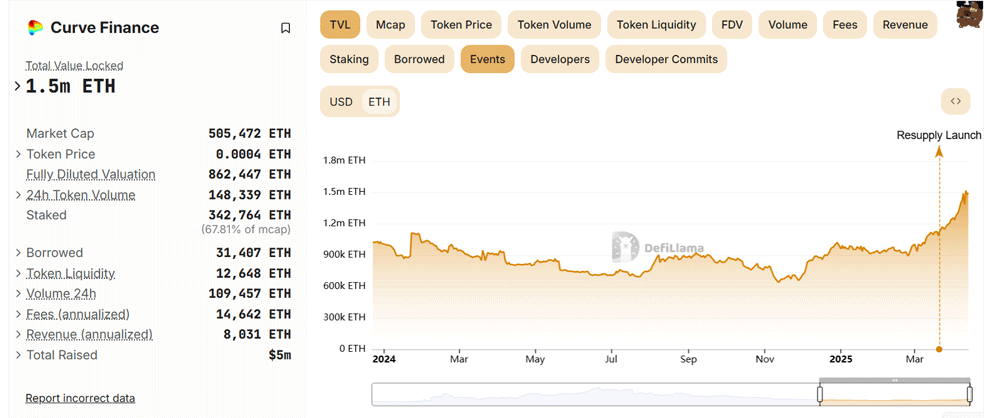This screenshot has height=418, width=984.
Task: Click the Fully Diluted Valuation label
Action: 91,174
